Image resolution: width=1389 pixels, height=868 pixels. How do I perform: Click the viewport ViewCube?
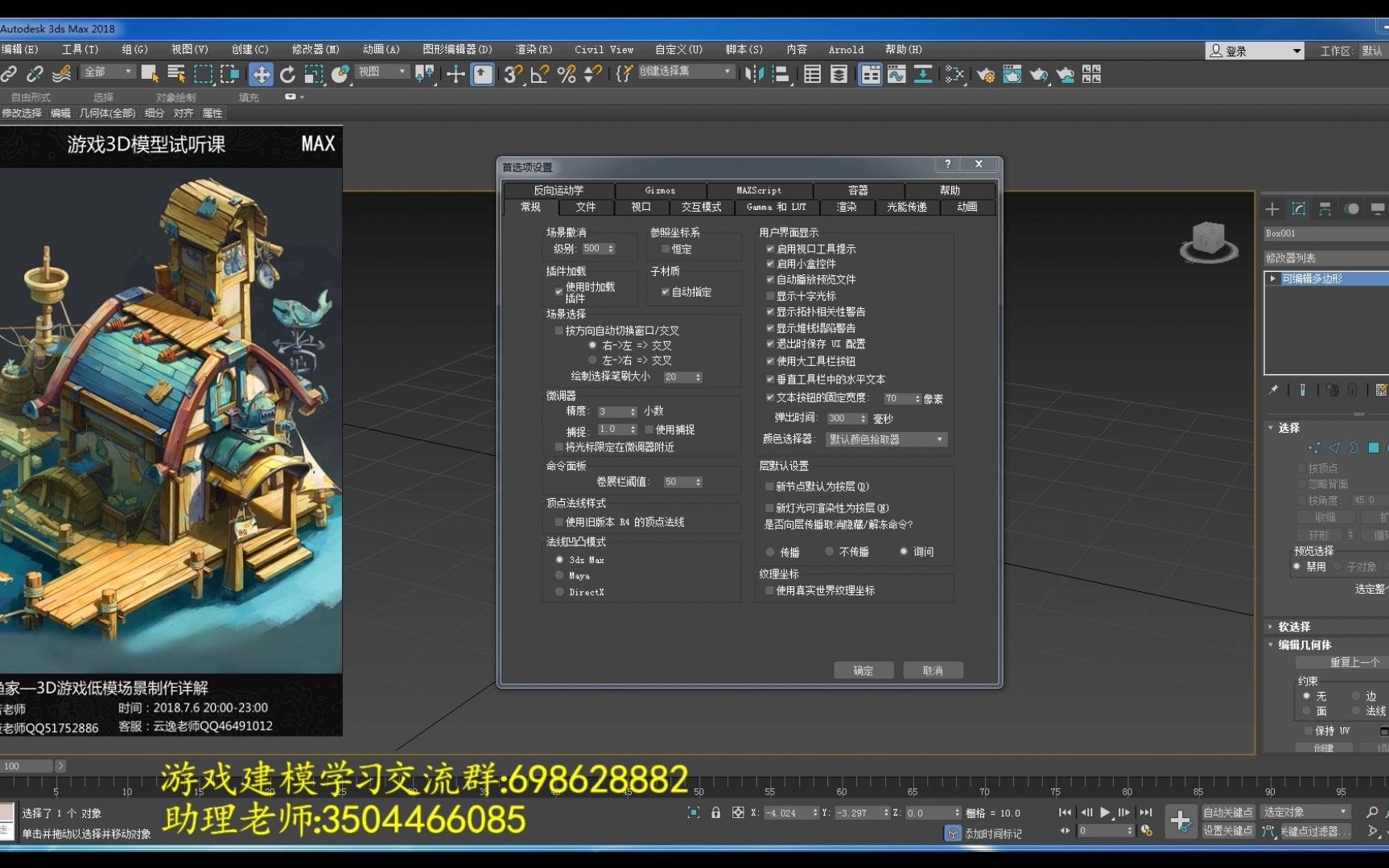[1209, 242]
